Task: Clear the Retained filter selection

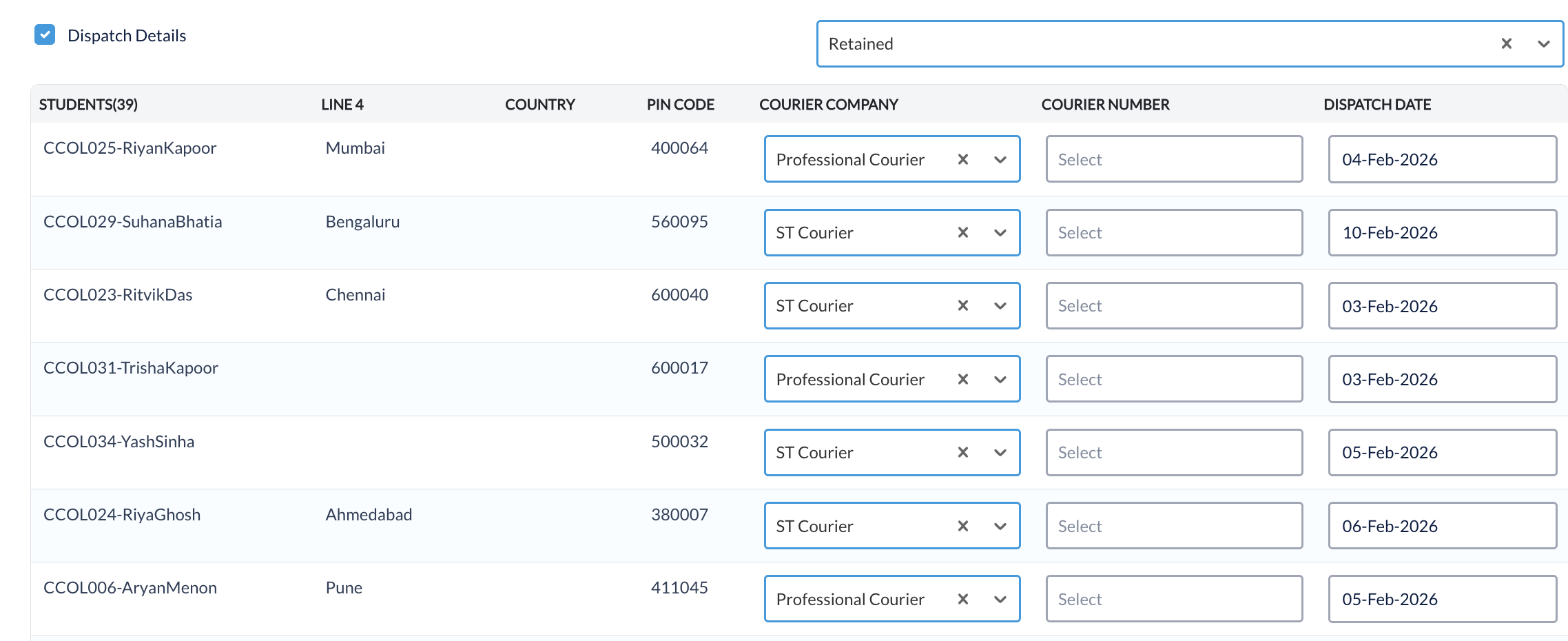Action: point(1506,44)
